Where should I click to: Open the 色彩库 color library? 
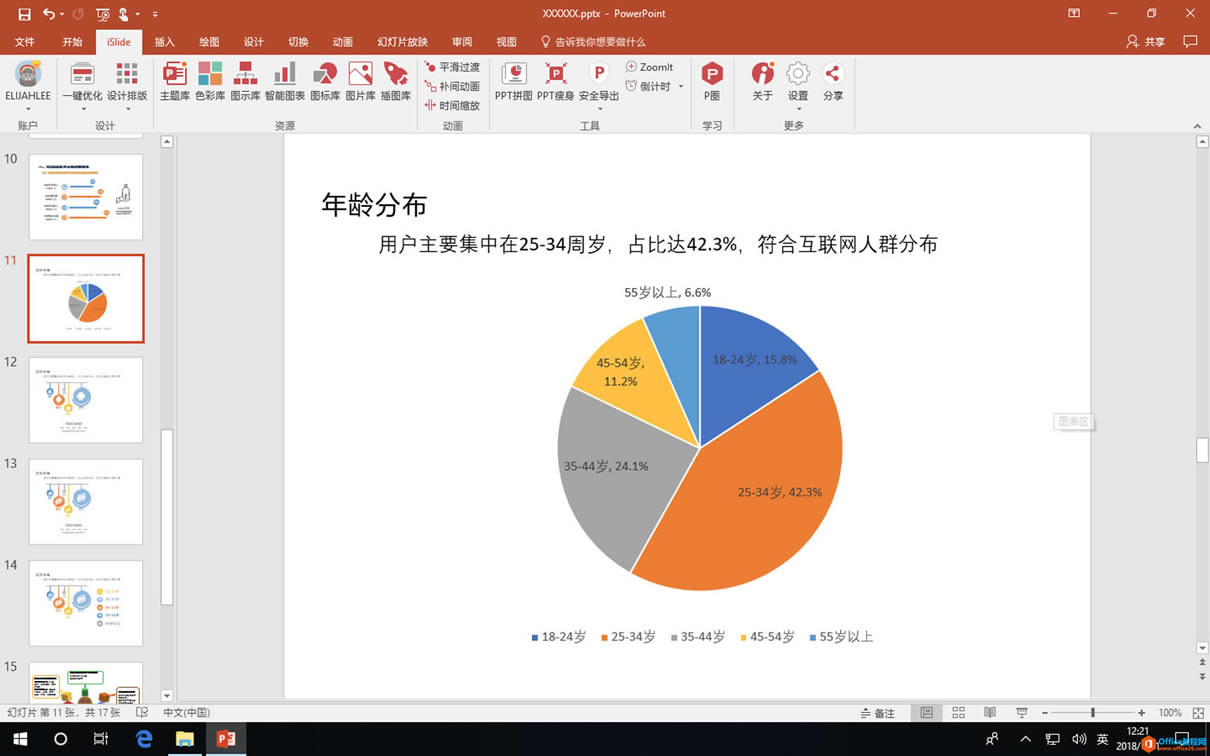pyautogui.click(x=209, y=82)
